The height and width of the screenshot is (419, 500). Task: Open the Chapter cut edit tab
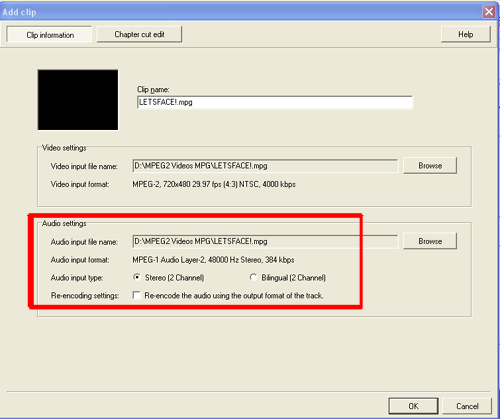139,34
